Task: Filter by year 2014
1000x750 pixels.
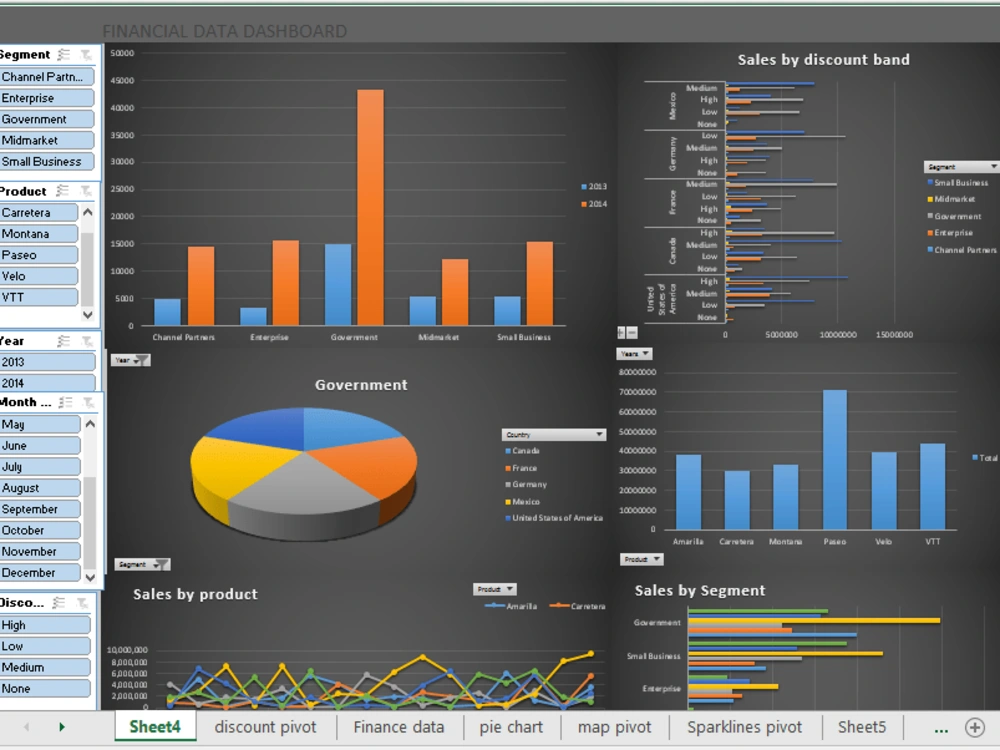Action: (48, 383)
